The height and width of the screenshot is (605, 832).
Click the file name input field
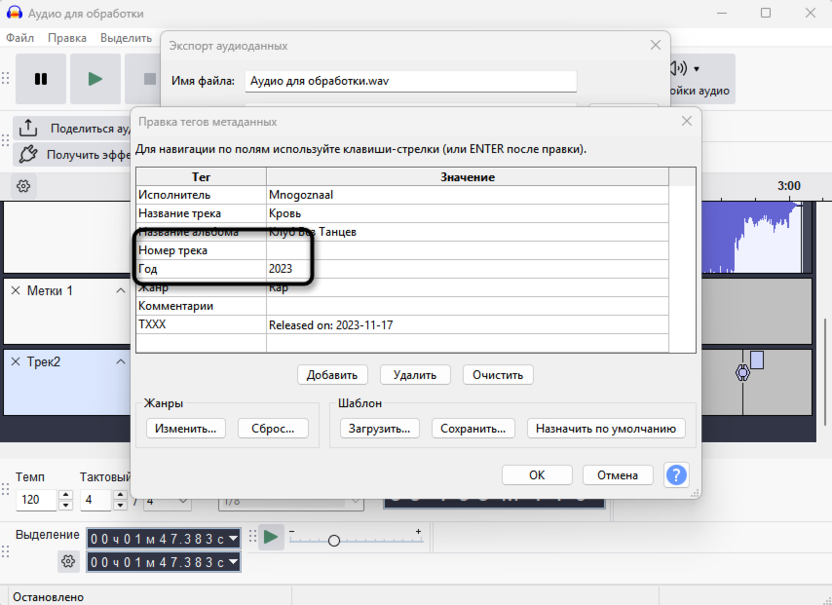point(411,81)
